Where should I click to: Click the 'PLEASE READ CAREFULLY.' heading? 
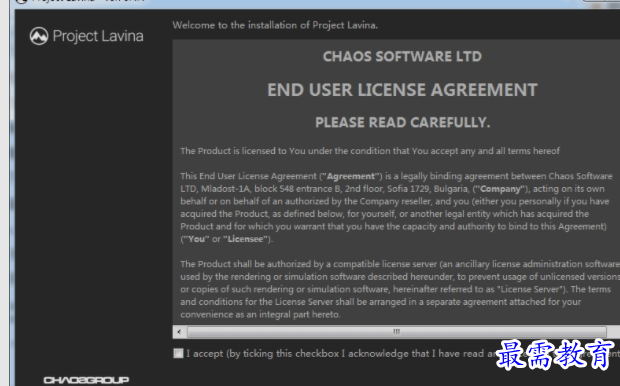click(x=403, y=123)
